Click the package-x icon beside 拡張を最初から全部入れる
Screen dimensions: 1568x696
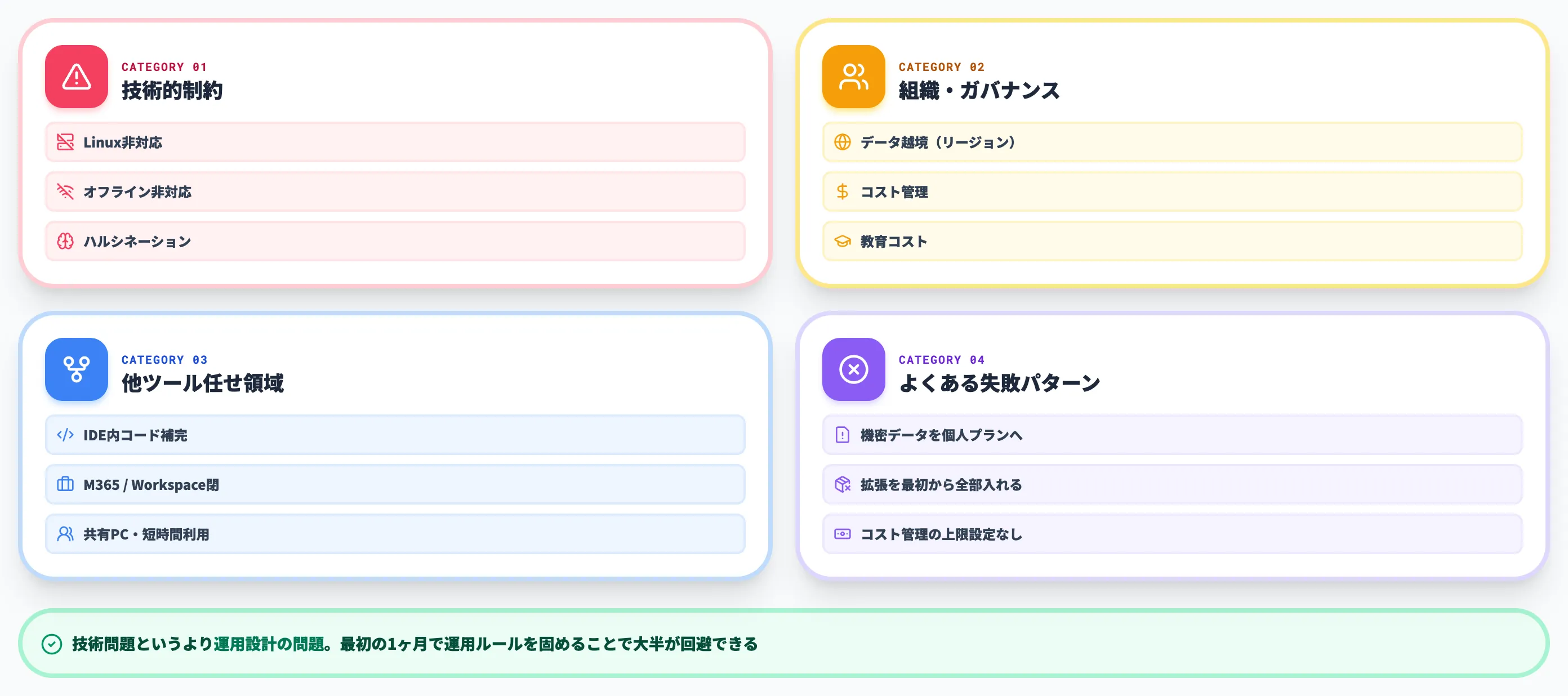pos(843,484)
